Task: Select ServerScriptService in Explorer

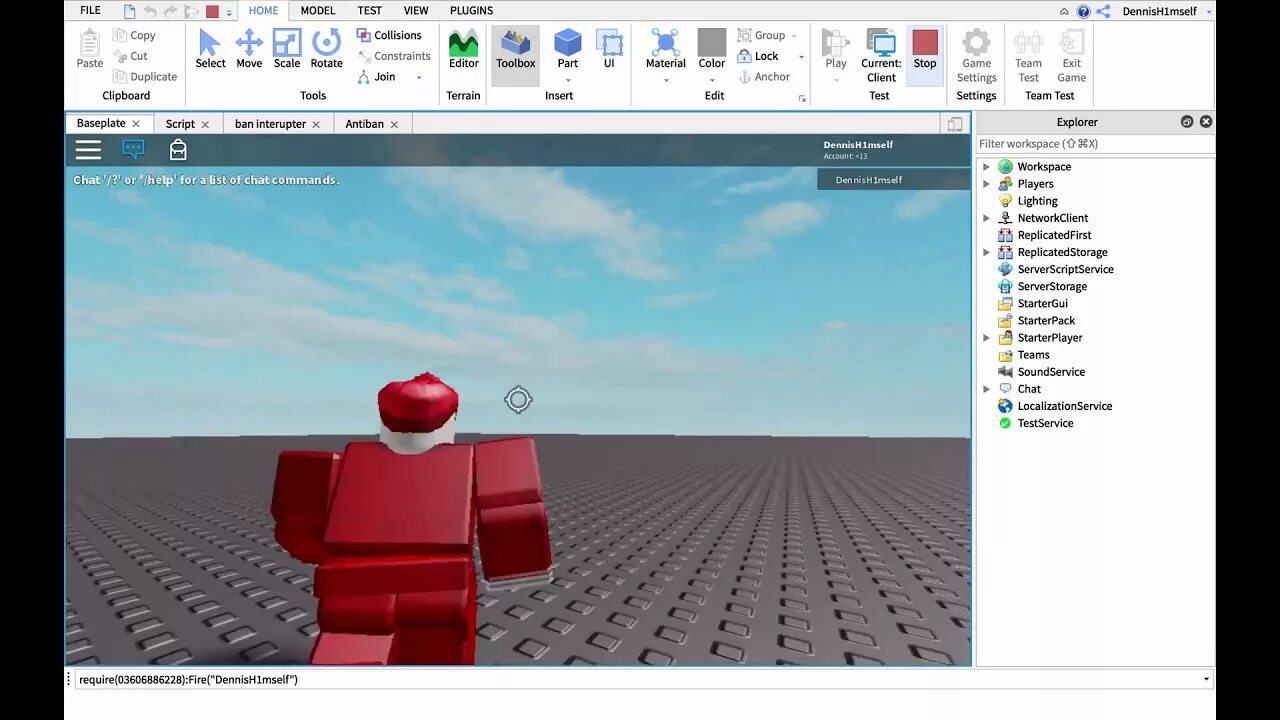Action: (1065, 269)
